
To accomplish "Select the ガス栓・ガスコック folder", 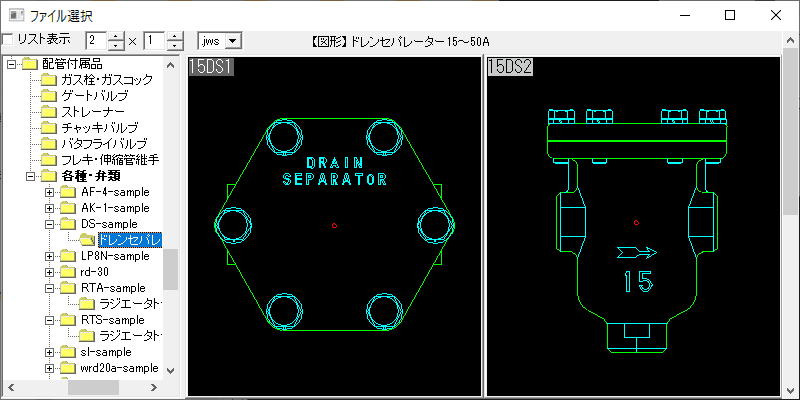I will point(106,79).
